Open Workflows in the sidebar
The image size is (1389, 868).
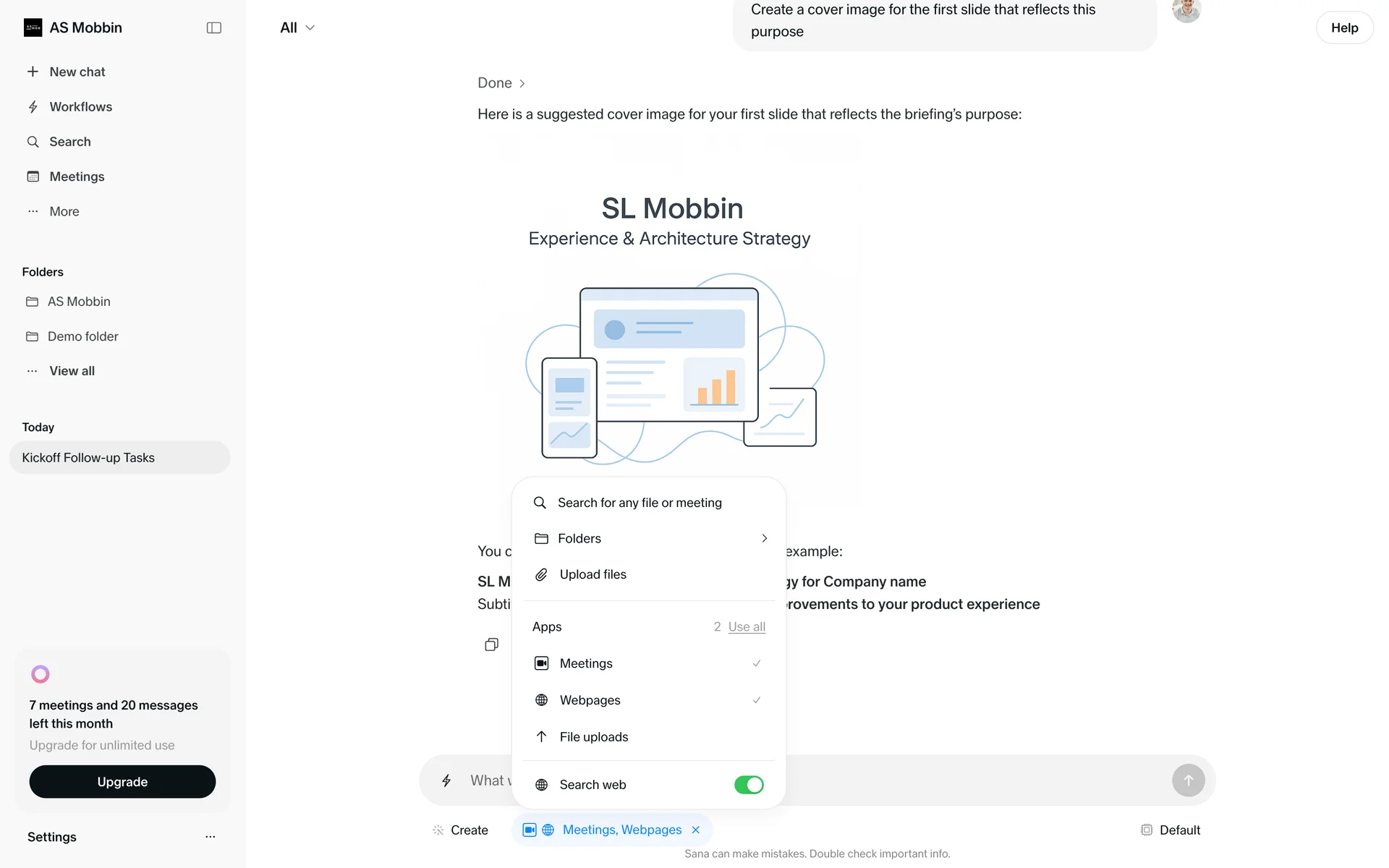pos(80,107)
